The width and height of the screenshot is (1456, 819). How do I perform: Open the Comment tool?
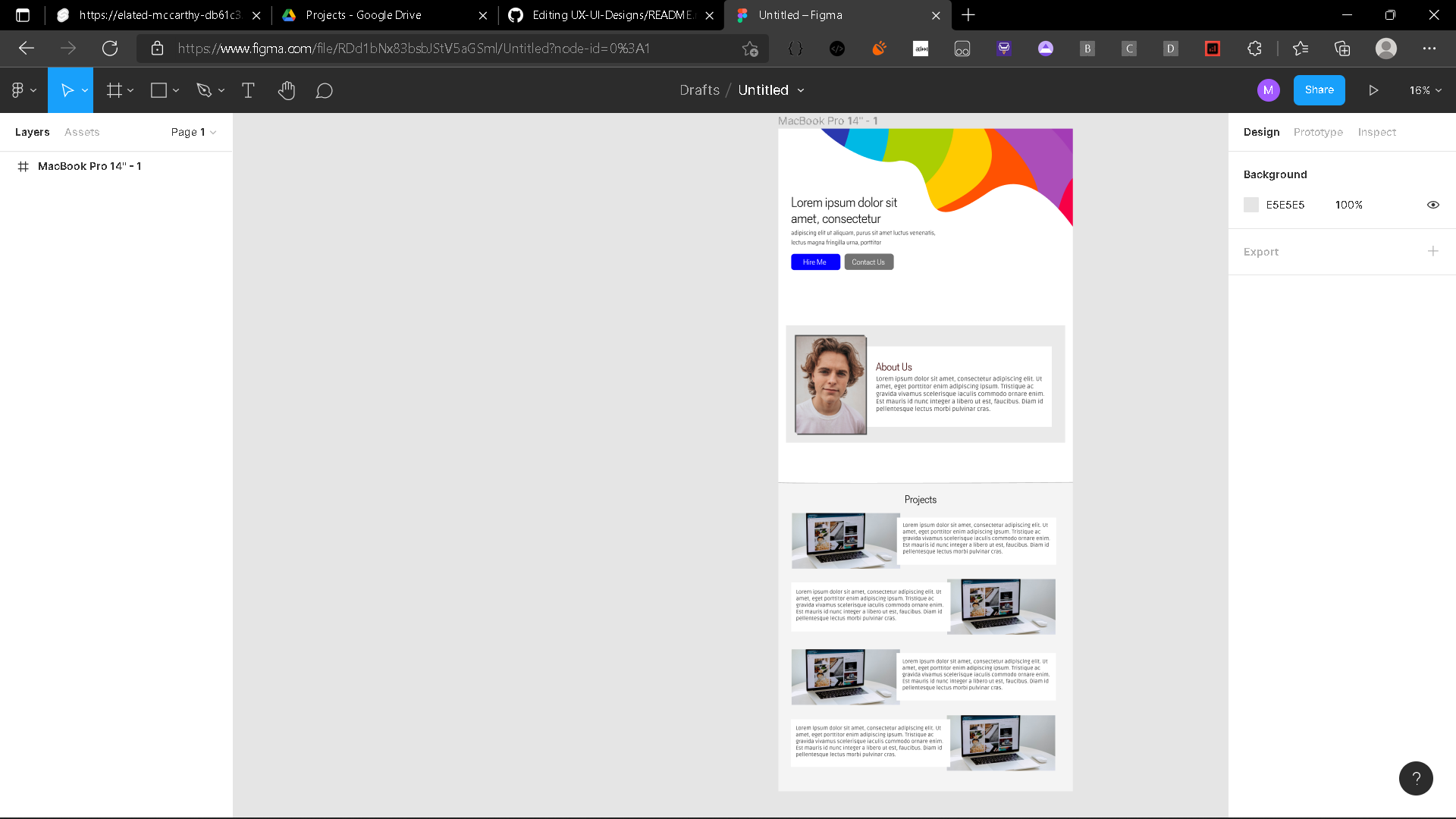(x=324, y=90)
